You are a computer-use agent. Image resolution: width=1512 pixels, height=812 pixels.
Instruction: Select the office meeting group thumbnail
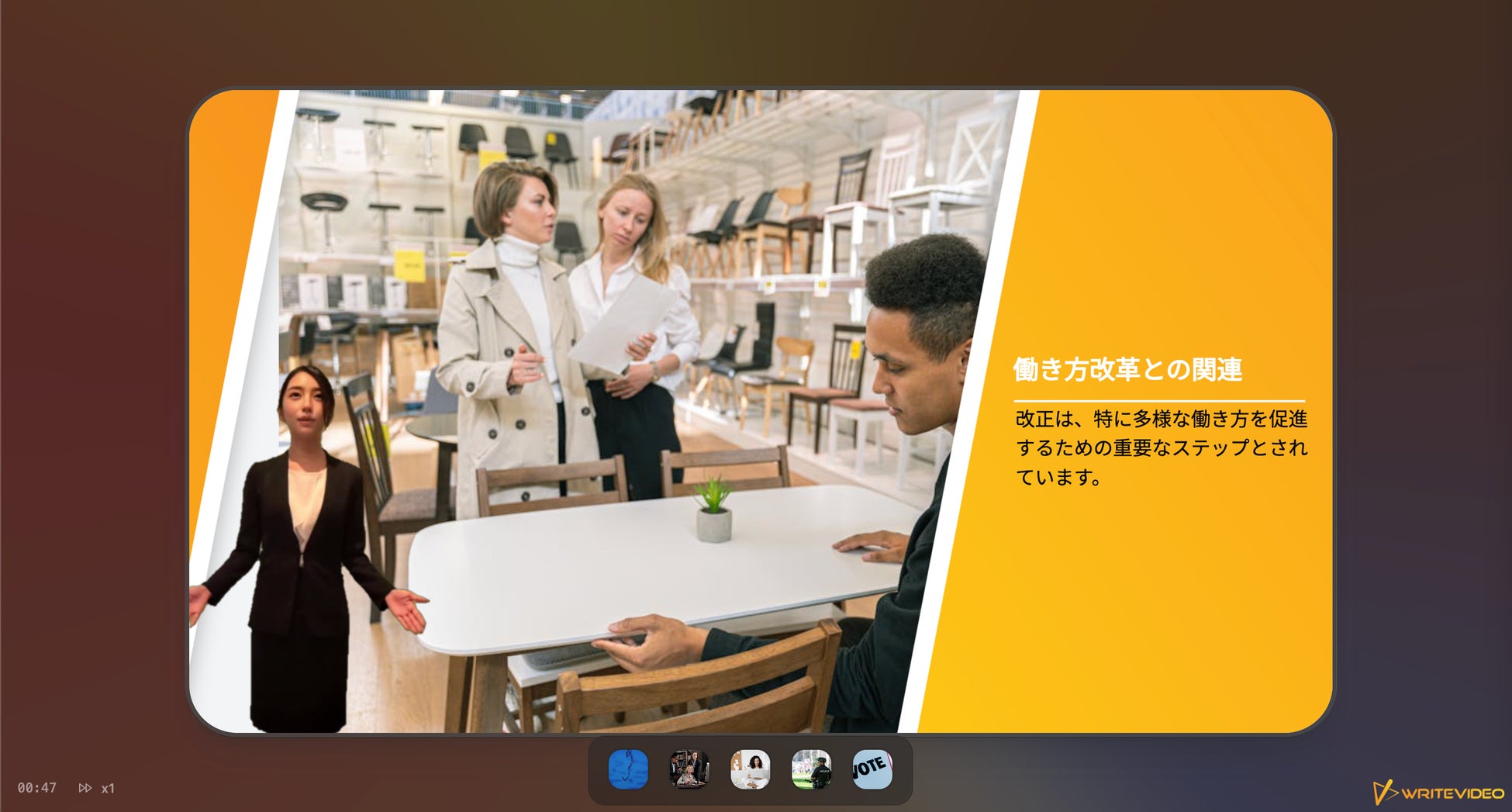tap(689, 769)
